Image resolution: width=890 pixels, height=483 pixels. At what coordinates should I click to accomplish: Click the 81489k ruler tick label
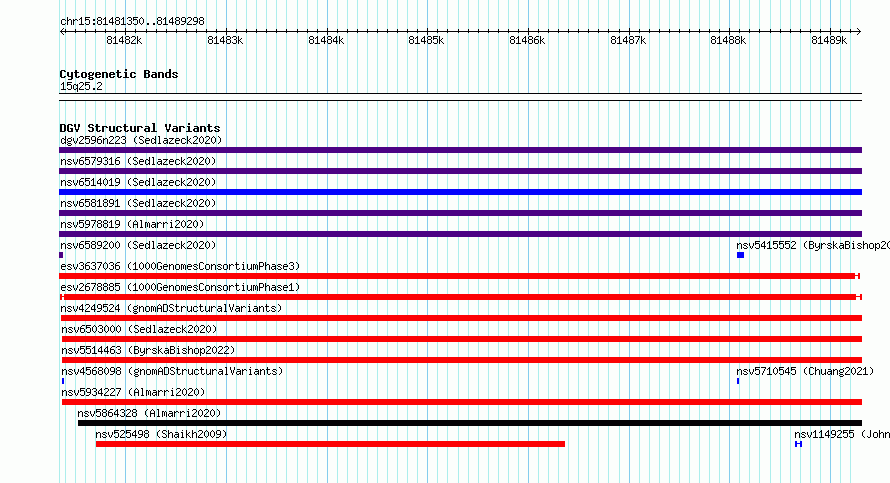(829, 40)
